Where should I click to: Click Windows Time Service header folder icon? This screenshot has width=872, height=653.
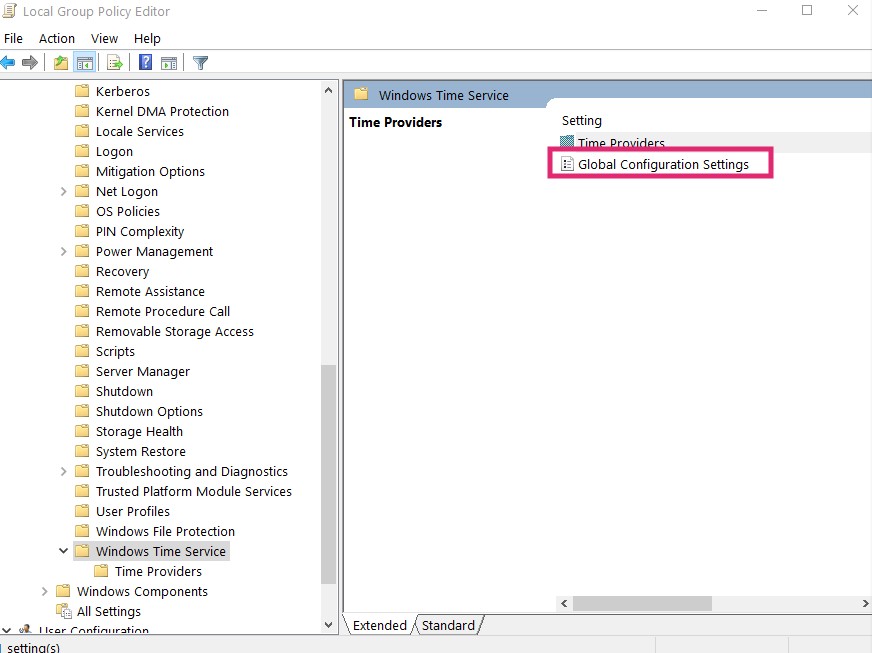pos(361,94)
